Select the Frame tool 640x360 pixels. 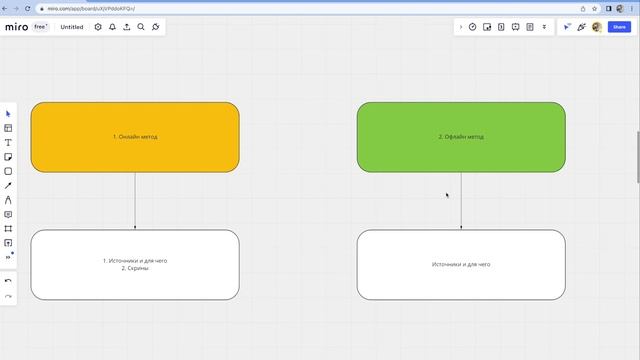click(x=8, y=229)
